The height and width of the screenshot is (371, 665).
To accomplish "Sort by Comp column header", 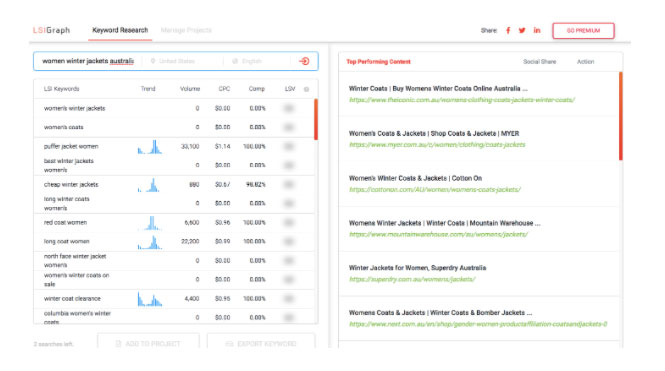I will click(257, 89).
